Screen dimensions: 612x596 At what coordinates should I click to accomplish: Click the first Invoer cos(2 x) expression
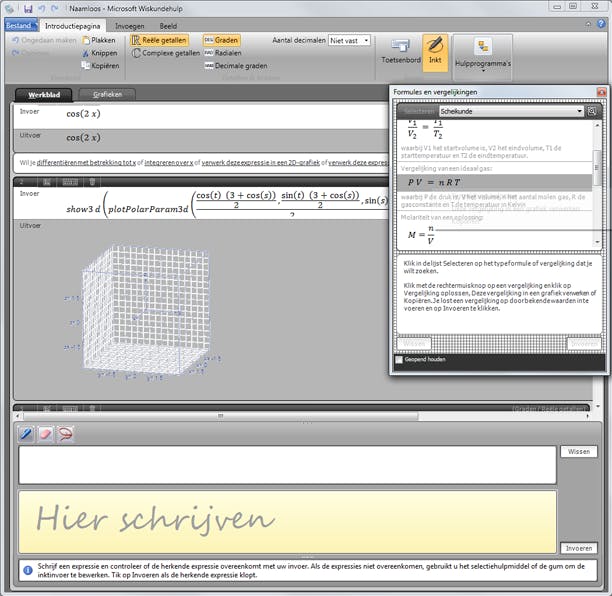(83, 114)
